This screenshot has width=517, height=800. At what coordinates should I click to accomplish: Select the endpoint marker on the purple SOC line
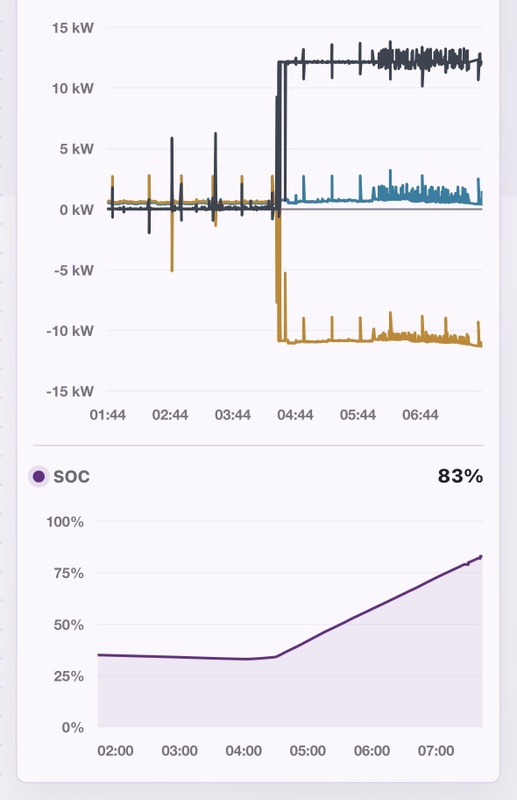[x=481, y=557]
